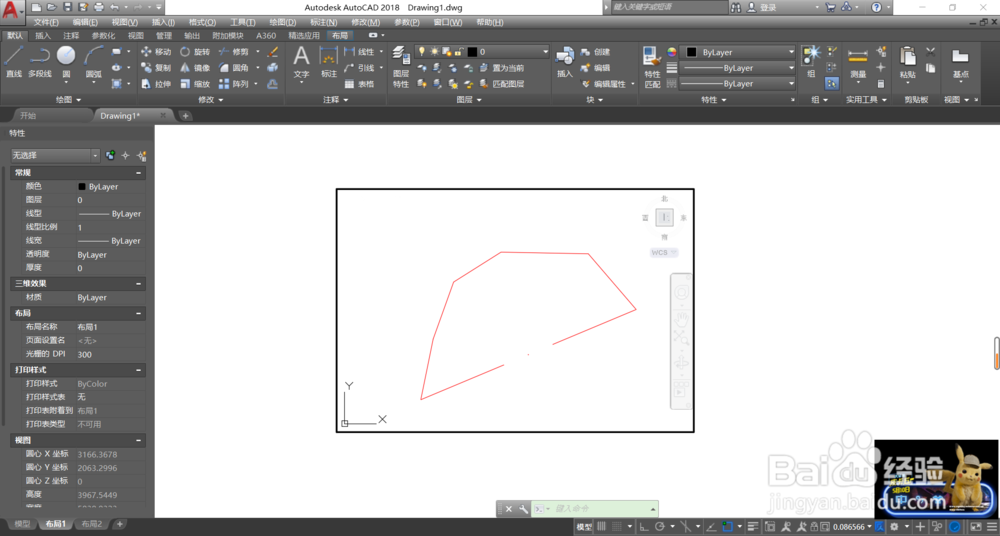Select the 圆弧 arc tool
The height and width of the screenshot is (536, 1000).
(x=94, y=62)
